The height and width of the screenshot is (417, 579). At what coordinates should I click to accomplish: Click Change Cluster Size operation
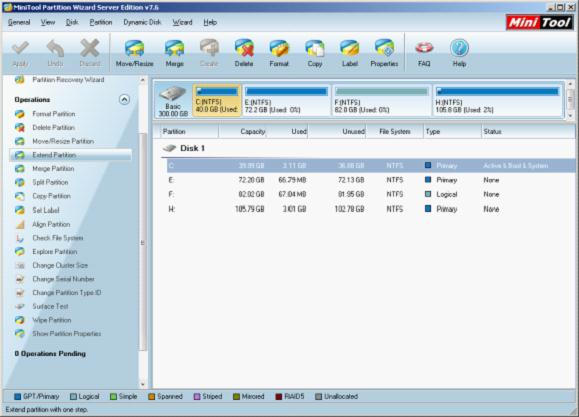point(60,265)
